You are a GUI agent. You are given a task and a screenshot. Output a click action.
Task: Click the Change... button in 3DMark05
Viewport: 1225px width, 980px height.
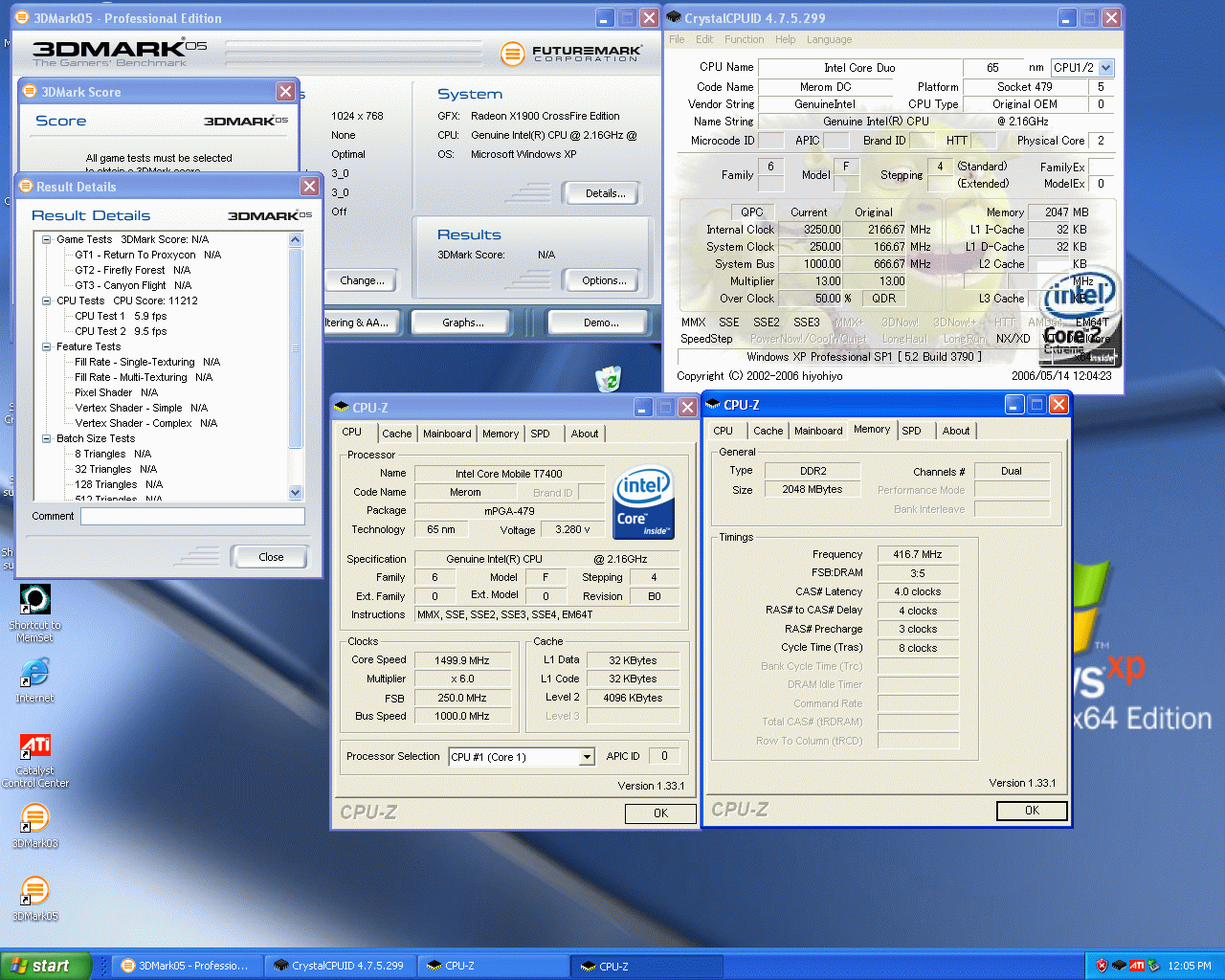click(x=362, y=280)
